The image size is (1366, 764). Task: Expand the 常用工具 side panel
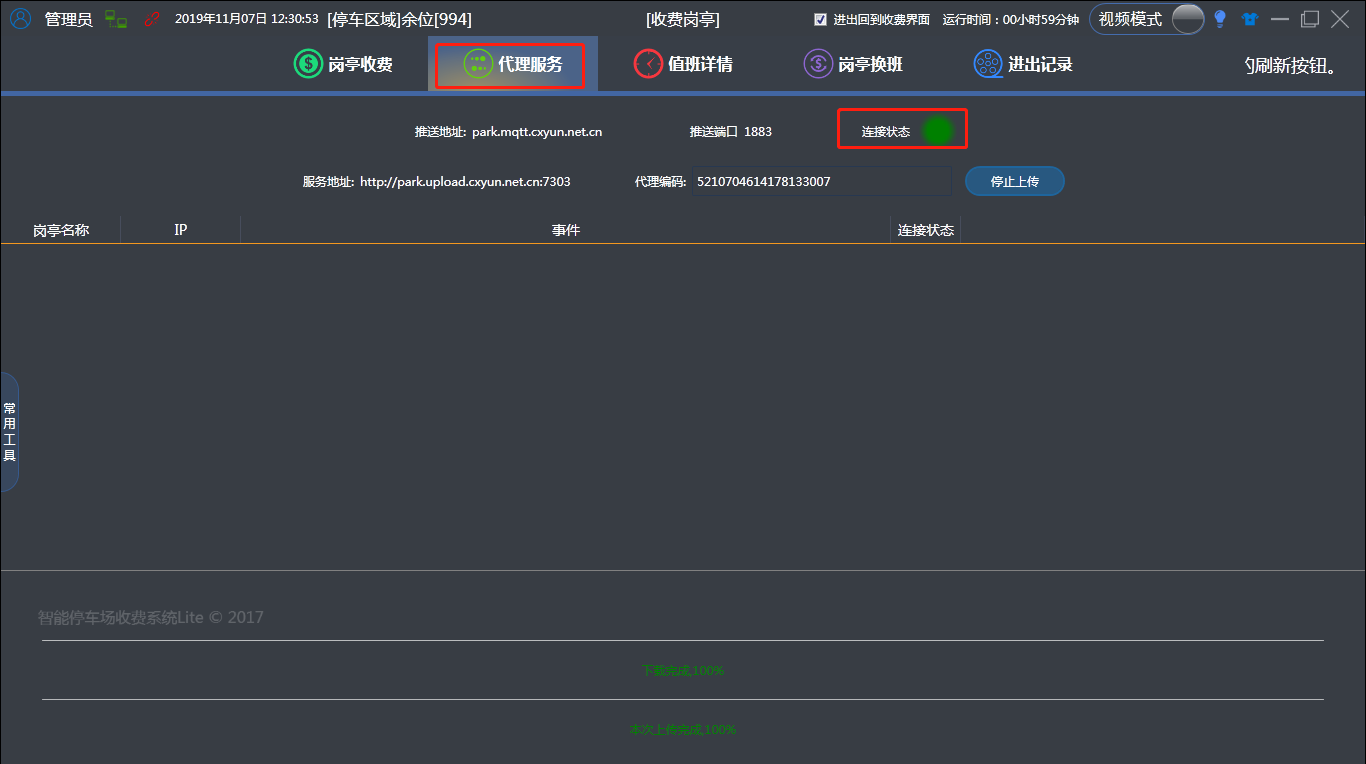click(9, 432)
